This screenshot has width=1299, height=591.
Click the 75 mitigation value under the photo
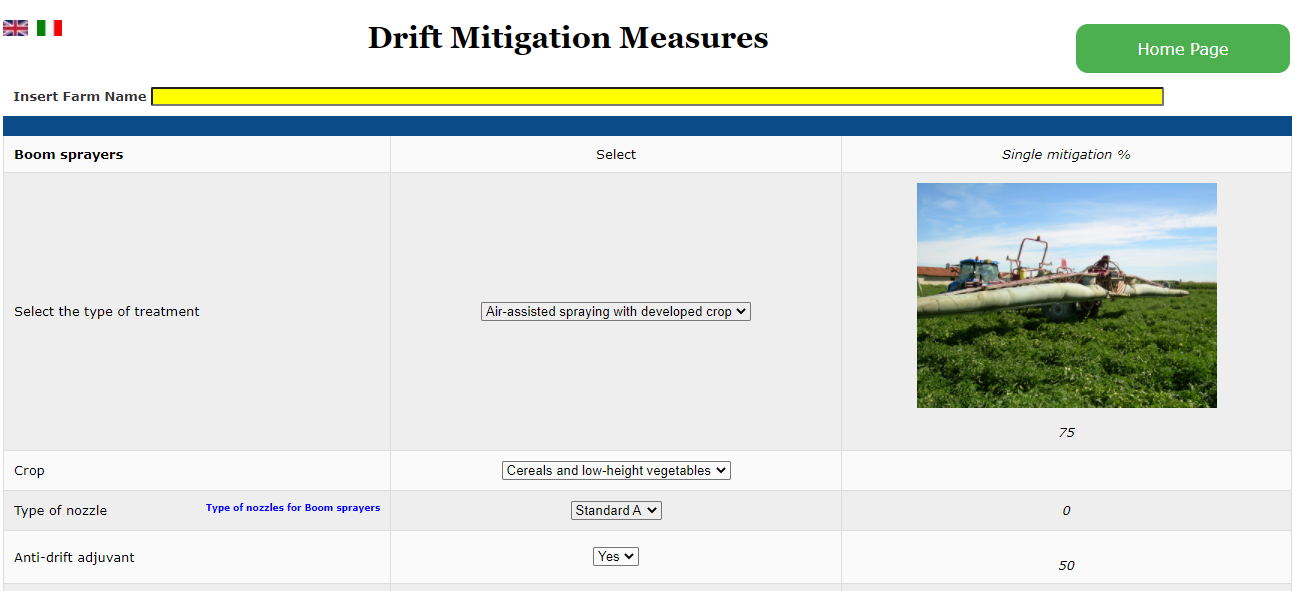point(1066,433)
